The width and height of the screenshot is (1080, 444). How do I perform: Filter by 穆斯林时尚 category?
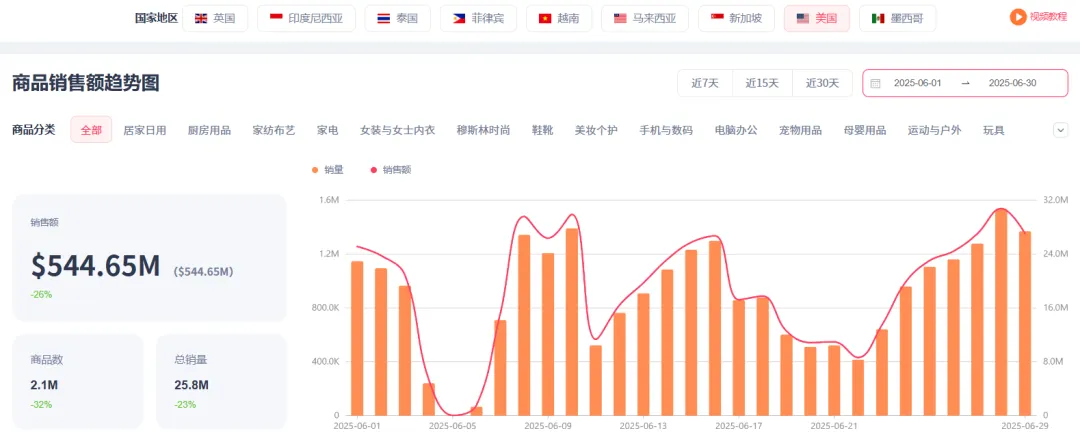pyautogui.click(x=484, y=130)
